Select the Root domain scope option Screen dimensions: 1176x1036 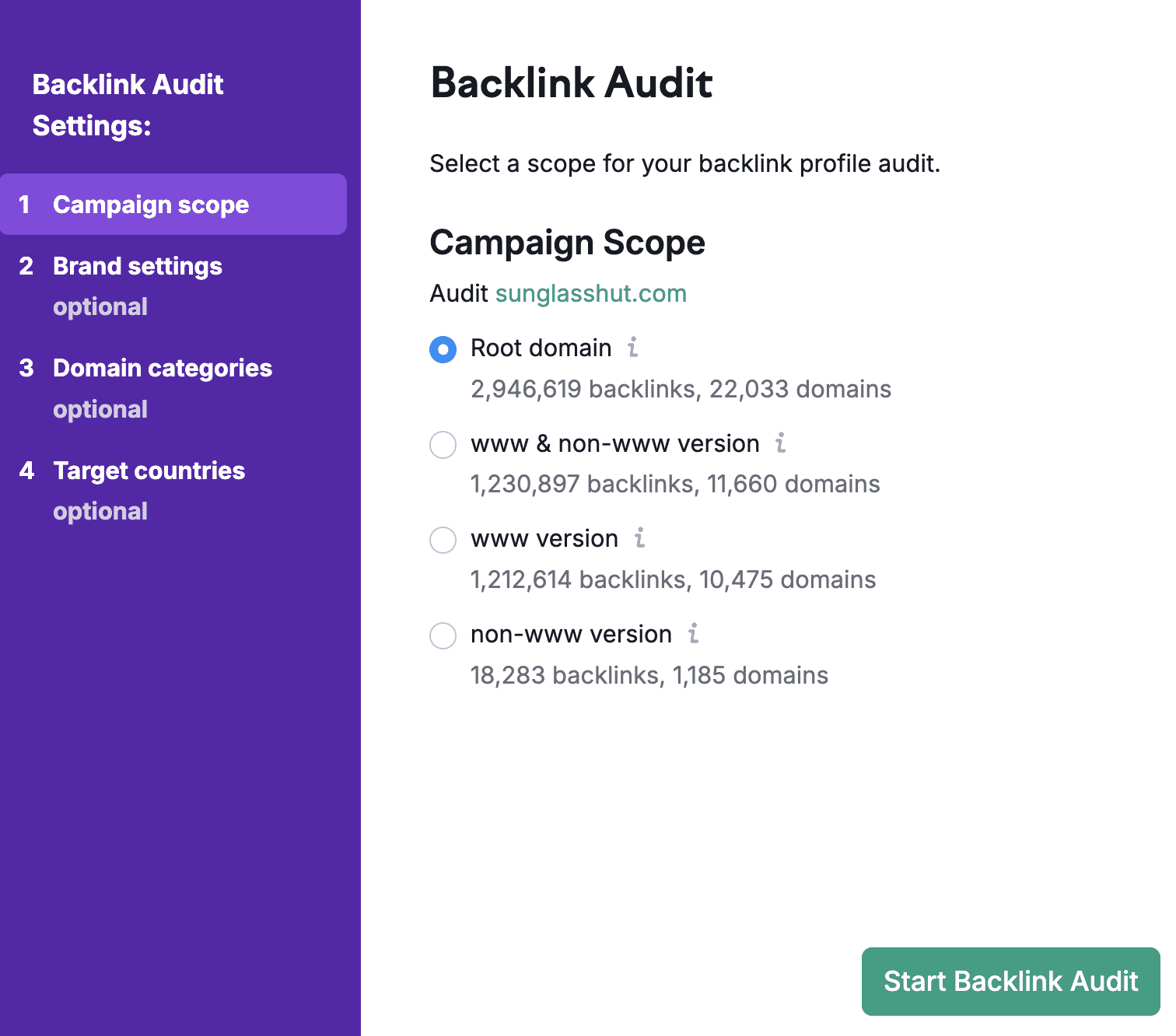tap(442, 350)
